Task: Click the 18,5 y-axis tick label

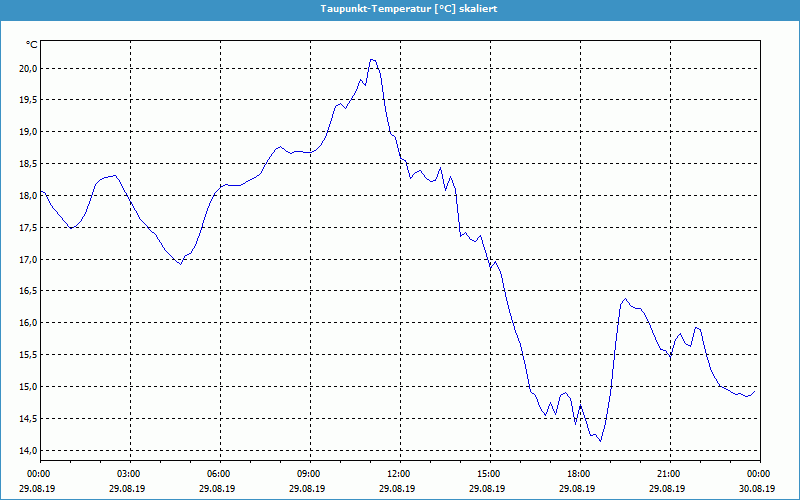Action: [x=26, y=164]
